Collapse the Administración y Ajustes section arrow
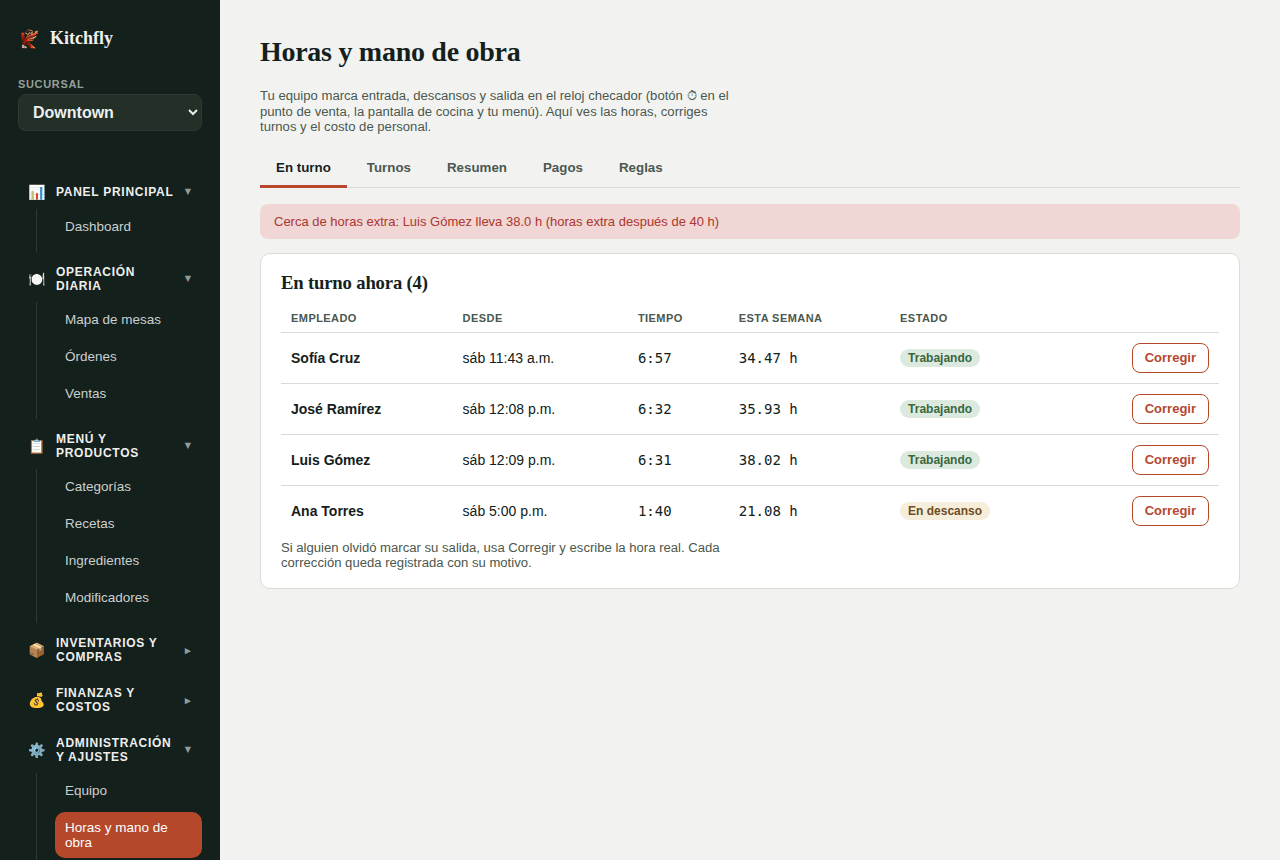Image resolution: width=1280 pixels, height=860 pixels. (x=188, y=749)
